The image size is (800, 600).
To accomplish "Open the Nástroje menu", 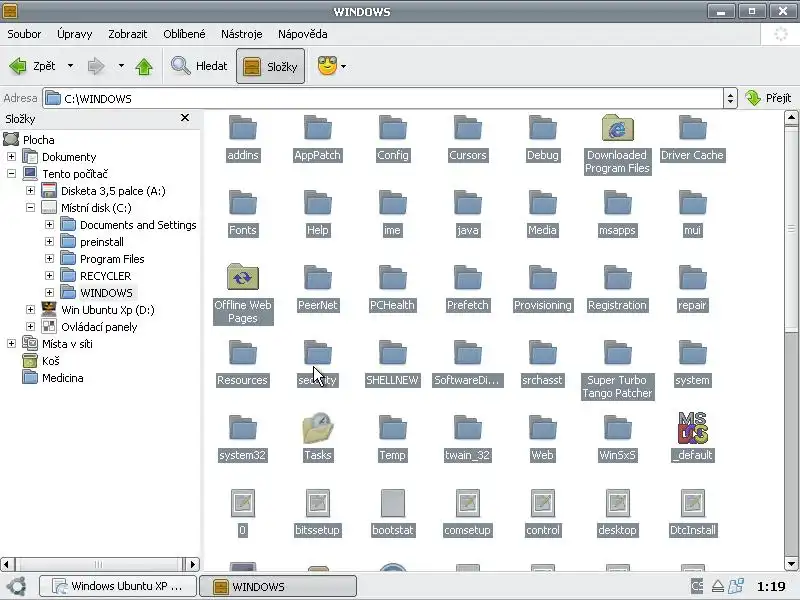I will pos(241,34).
